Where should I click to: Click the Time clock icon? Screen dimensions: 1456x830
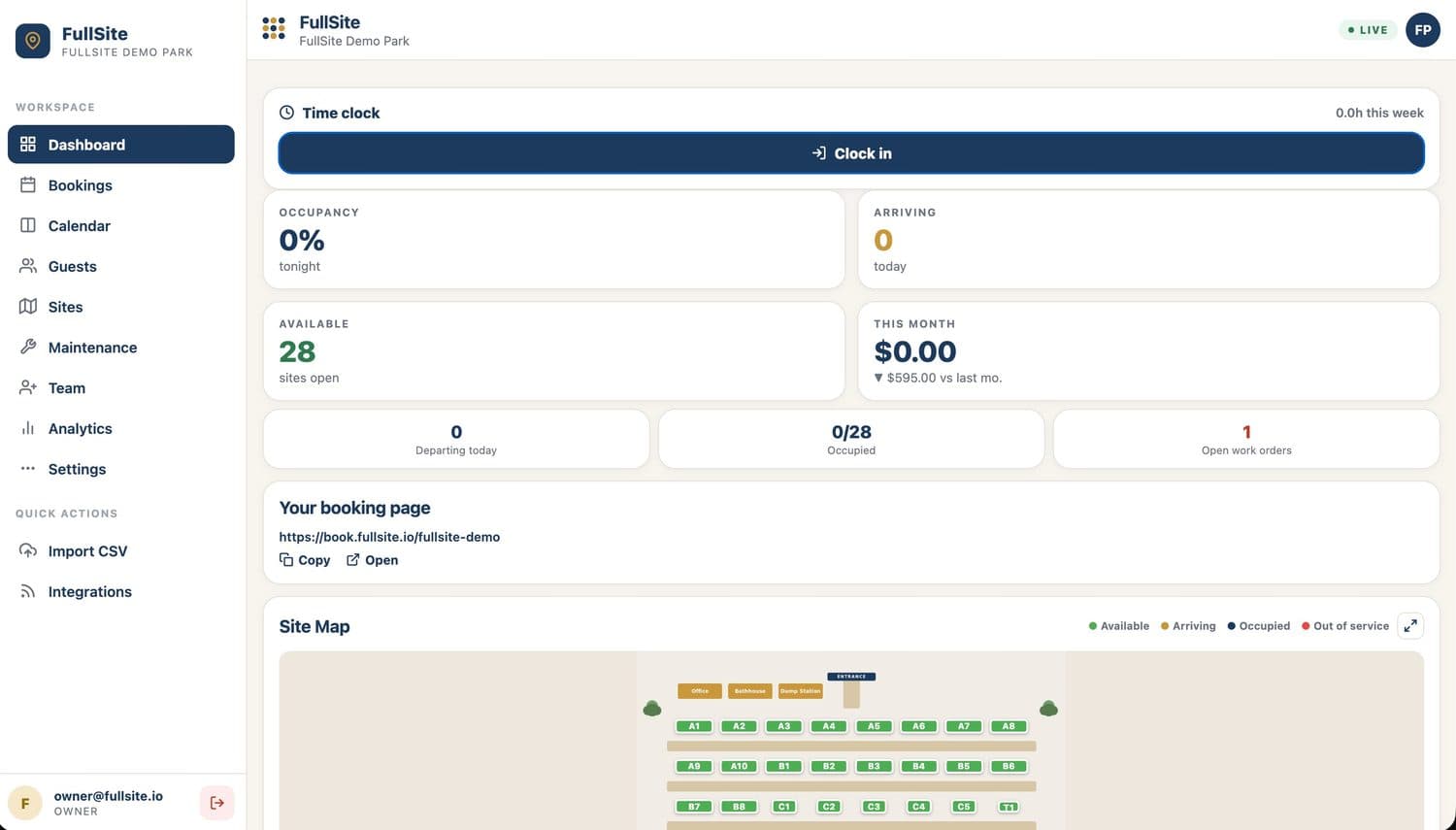286,113
